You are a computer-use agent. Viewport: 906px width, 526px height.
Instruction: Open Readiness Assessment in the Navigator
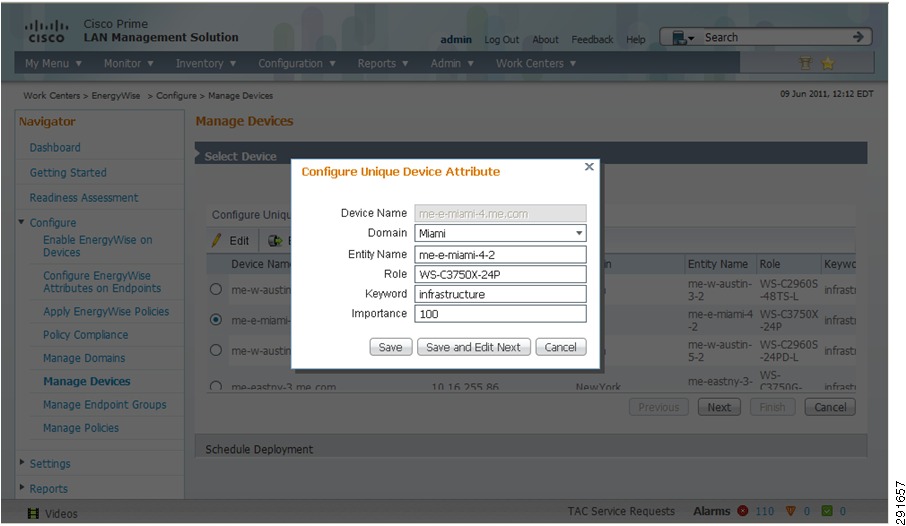click(x=84, y=198)
